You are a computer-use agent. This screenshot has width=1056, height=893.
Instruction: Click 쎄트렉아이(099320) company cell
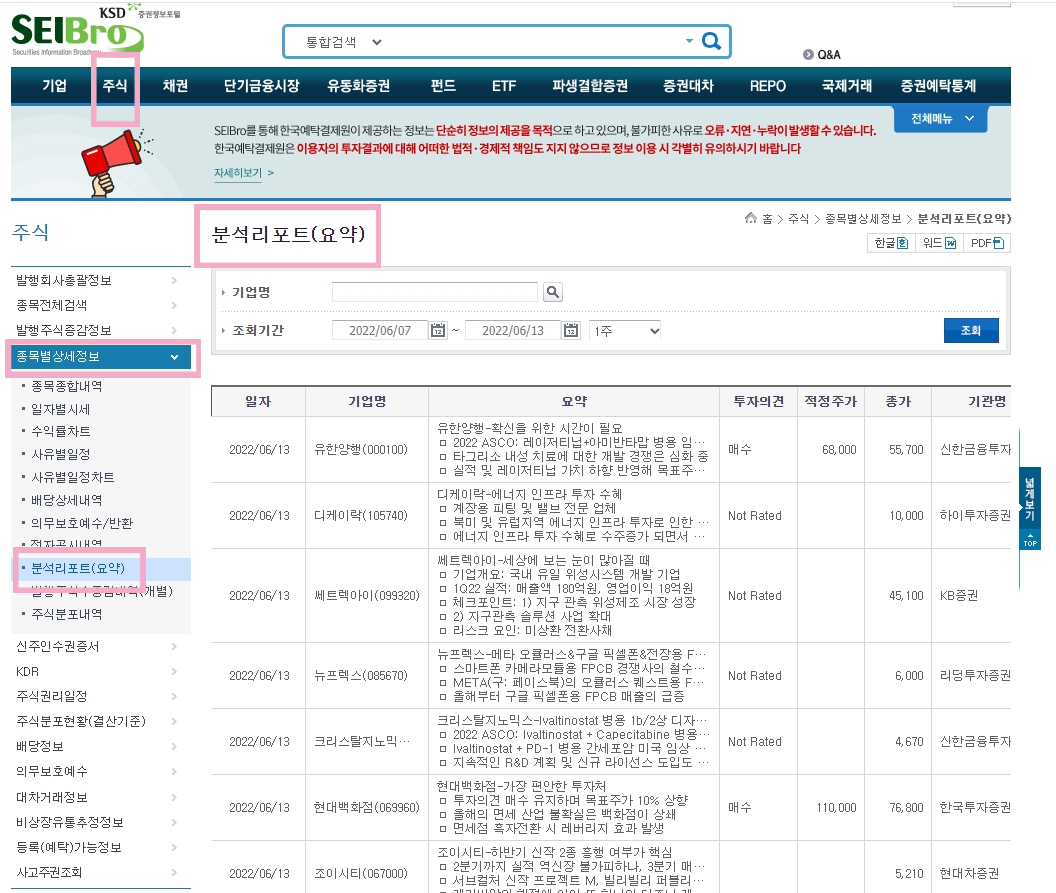tap(367, 595)
